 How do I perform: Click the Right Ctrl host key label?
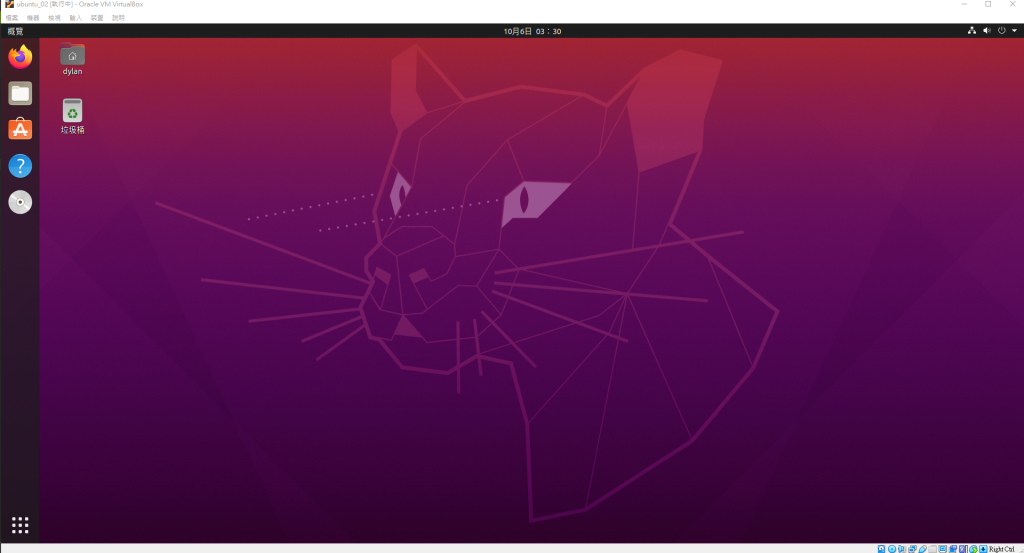(1002, 549)
